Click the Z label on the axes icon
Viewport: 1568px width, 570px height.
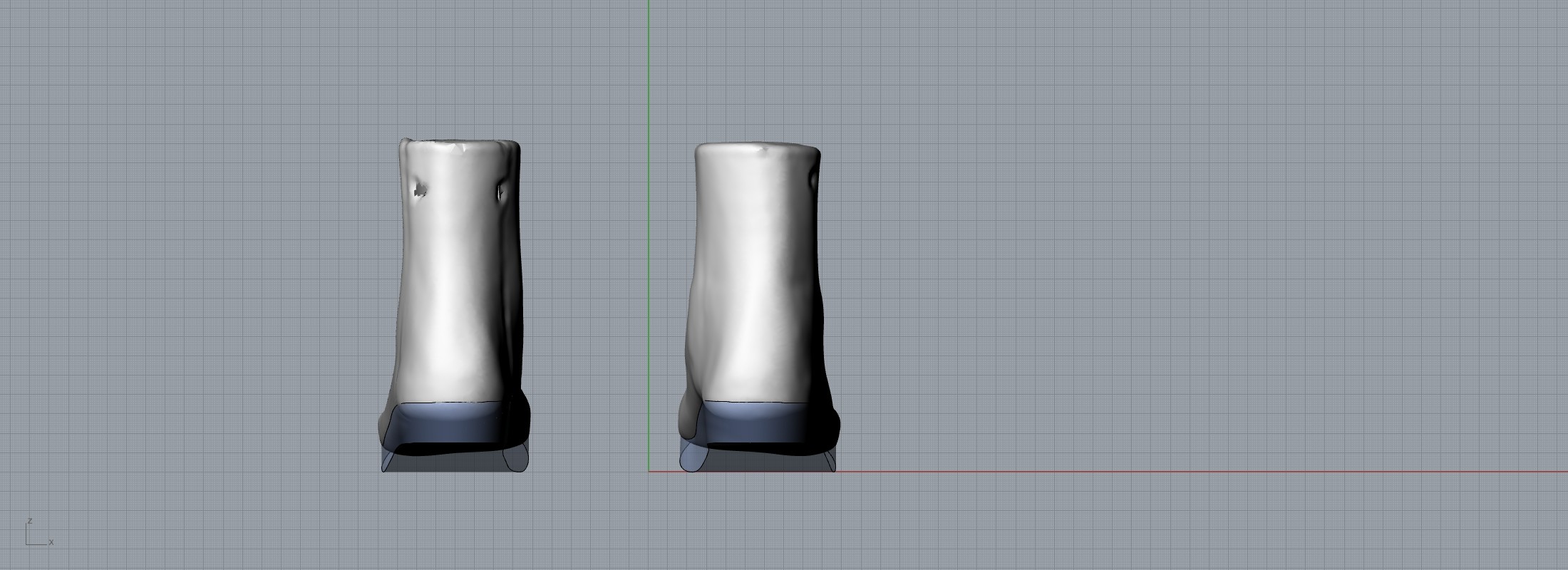point(29,521)
